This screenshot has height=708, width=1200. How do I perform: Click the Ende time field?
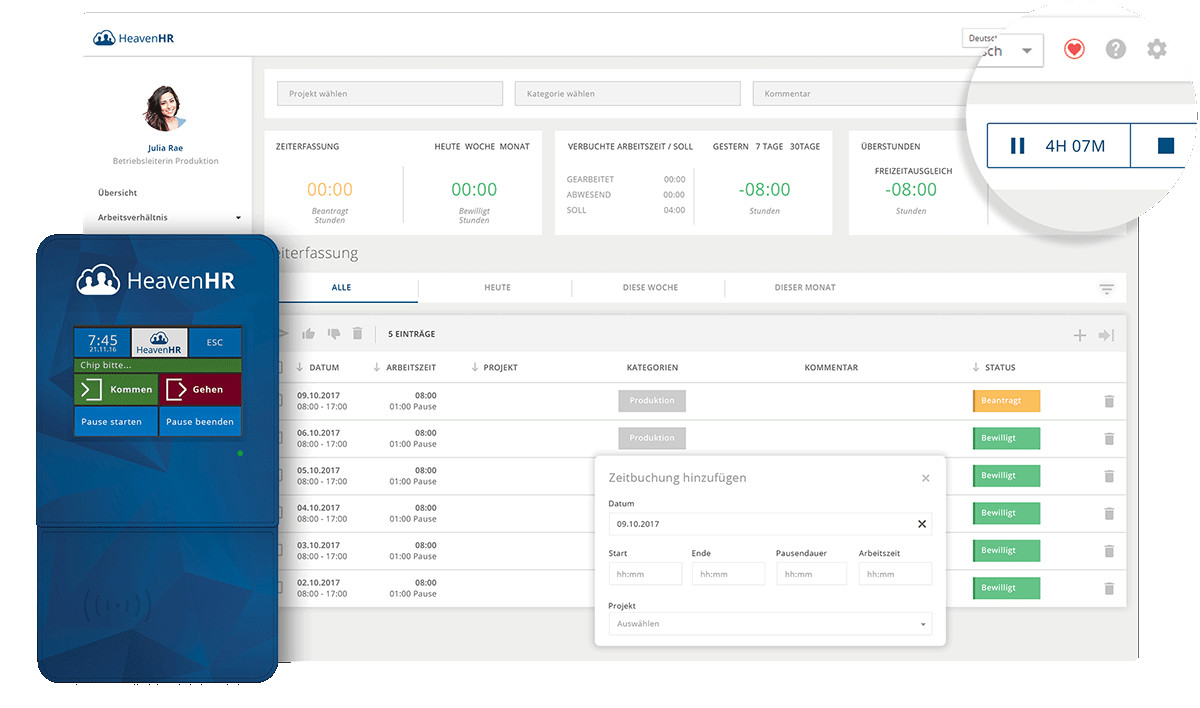[x=728, y=574]
